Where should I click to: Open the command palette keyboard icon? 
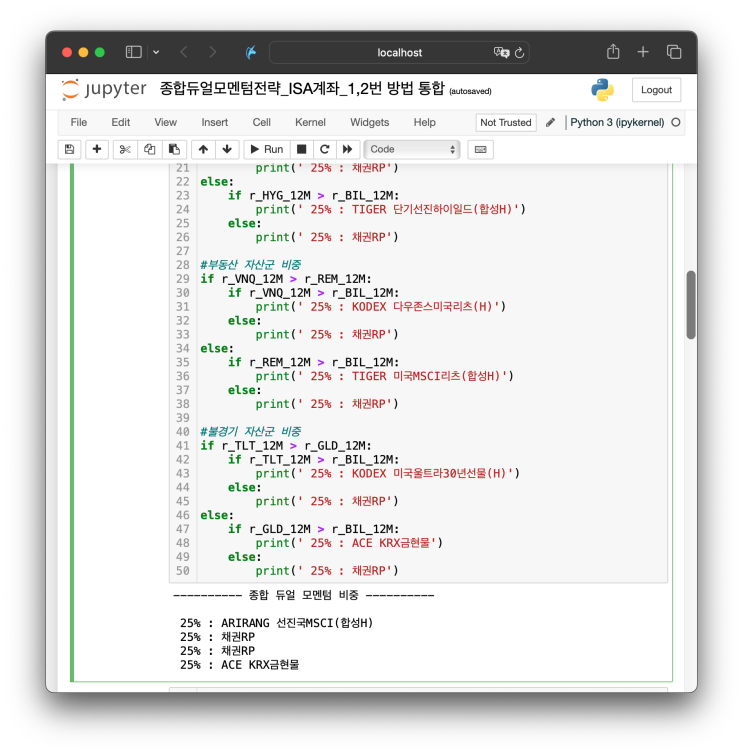click(480, 149)
